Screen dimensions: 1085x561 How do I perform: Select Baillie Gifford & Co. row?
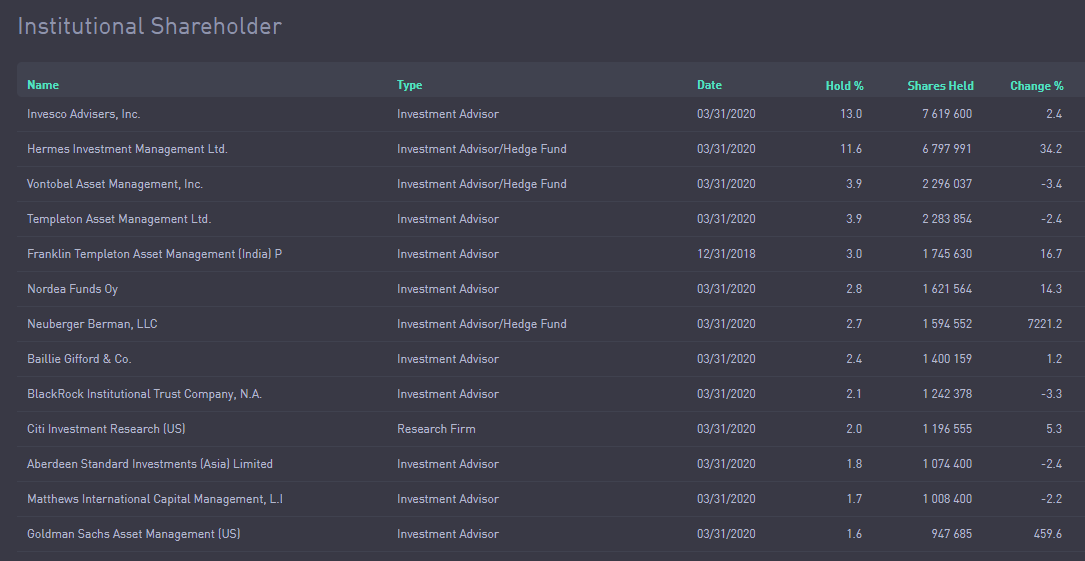551,359
